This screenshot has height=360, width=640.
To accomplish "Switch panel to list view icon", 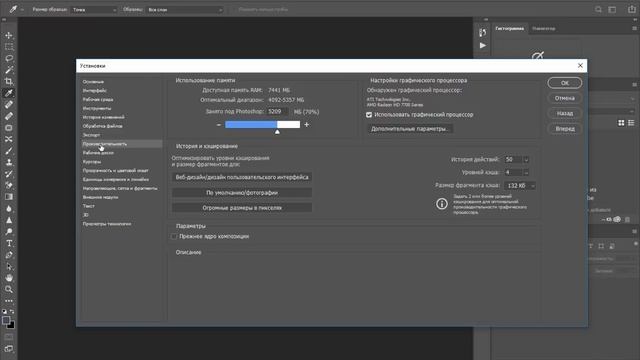I will [631, 123].
